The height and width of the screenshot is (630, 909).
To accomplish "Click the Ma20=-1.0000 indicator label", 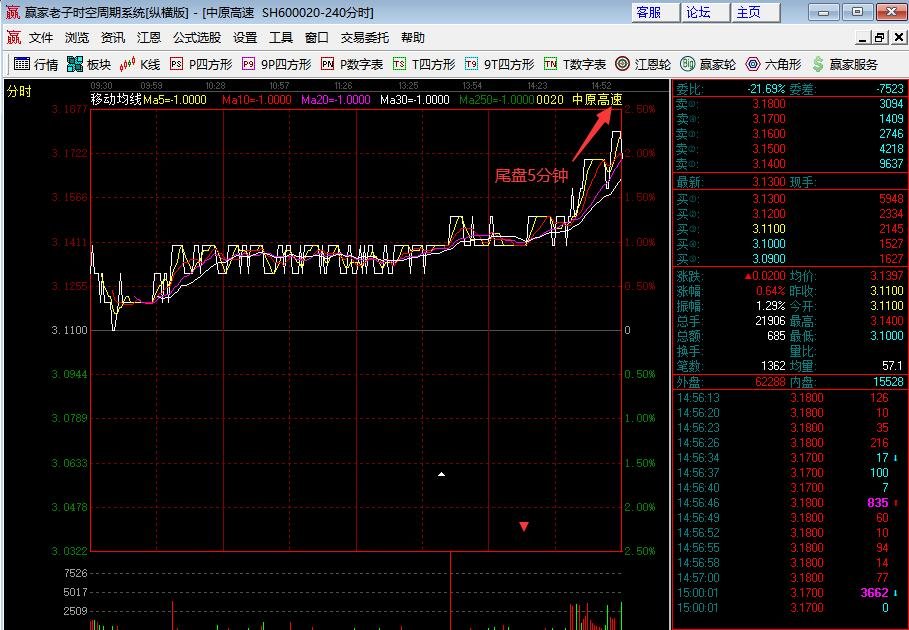I will click(x=336, y=100).
